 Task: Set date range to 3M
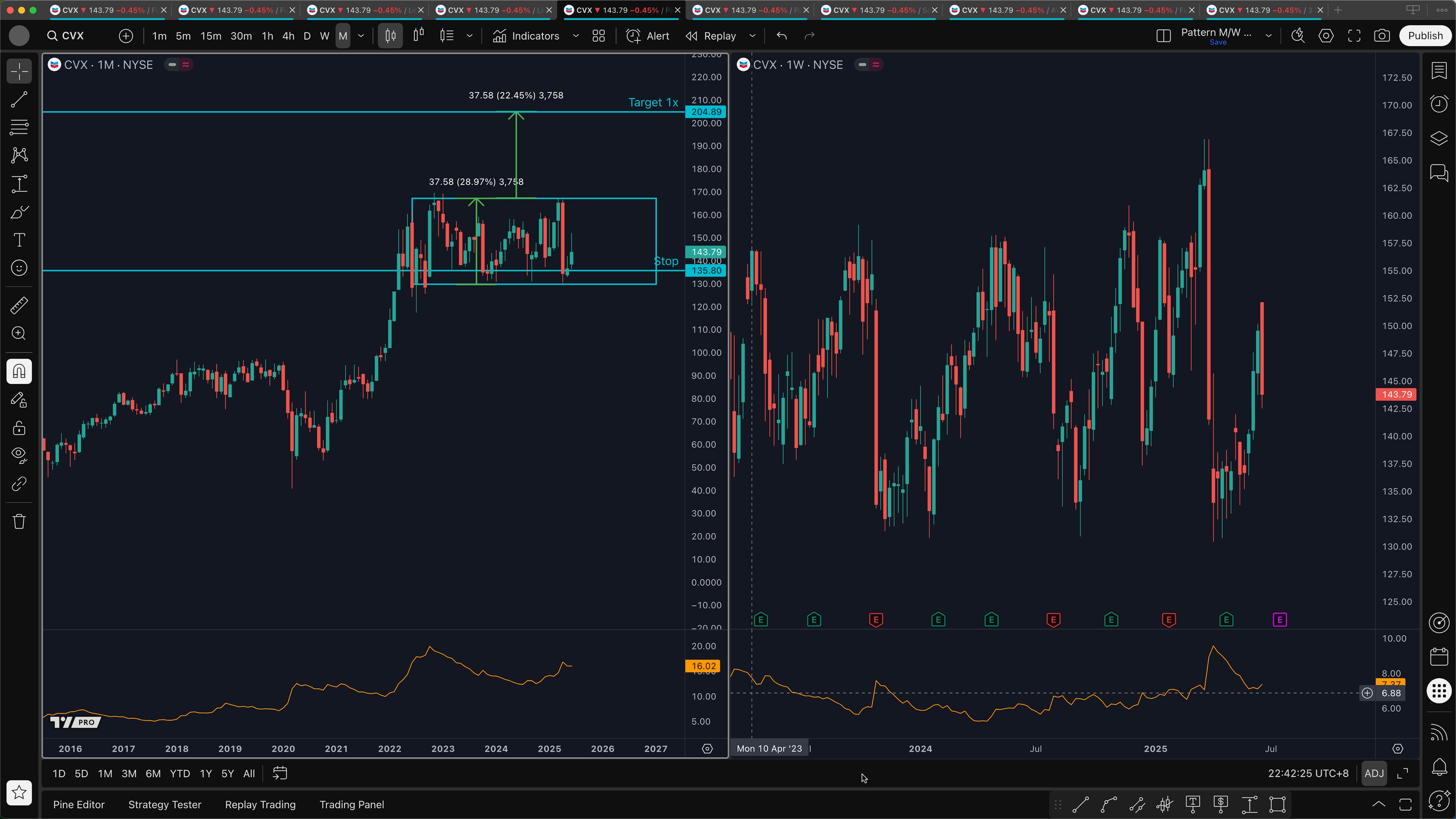[x=129, y=774]
